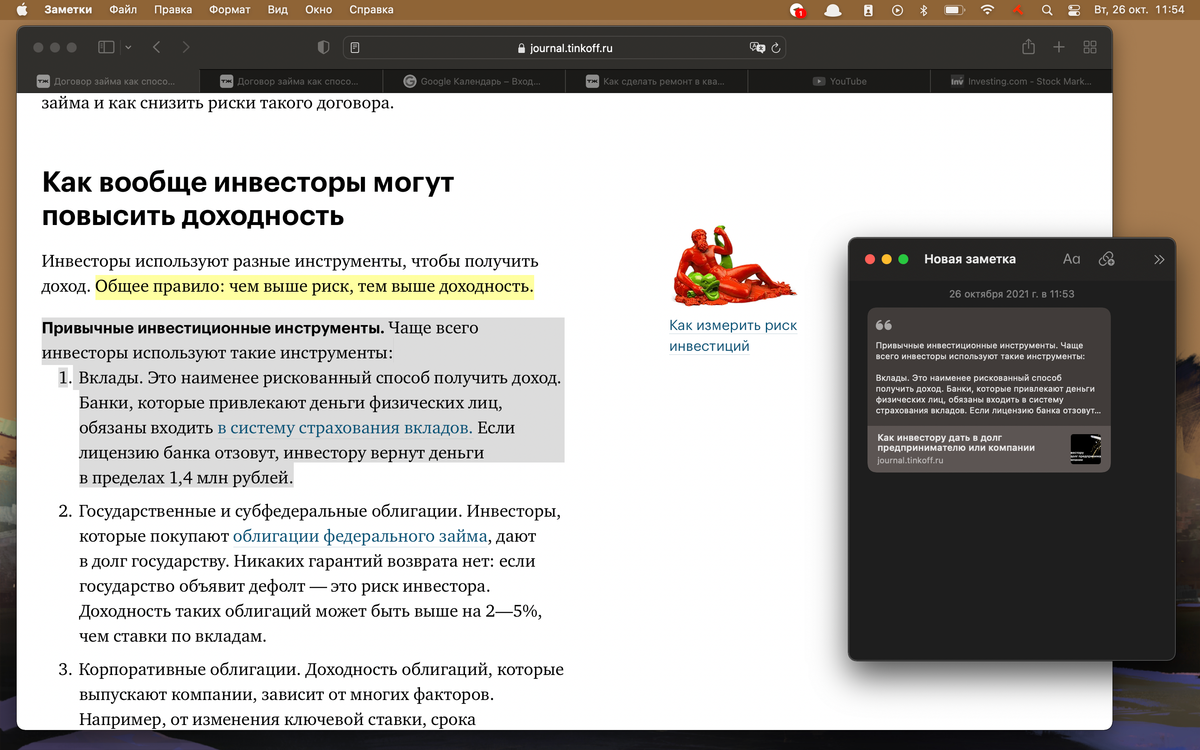Viewport: 1200px width, 750px height.
Task: Open link 'в систему страхования вкладов'
Action: [x=344, y=428]
